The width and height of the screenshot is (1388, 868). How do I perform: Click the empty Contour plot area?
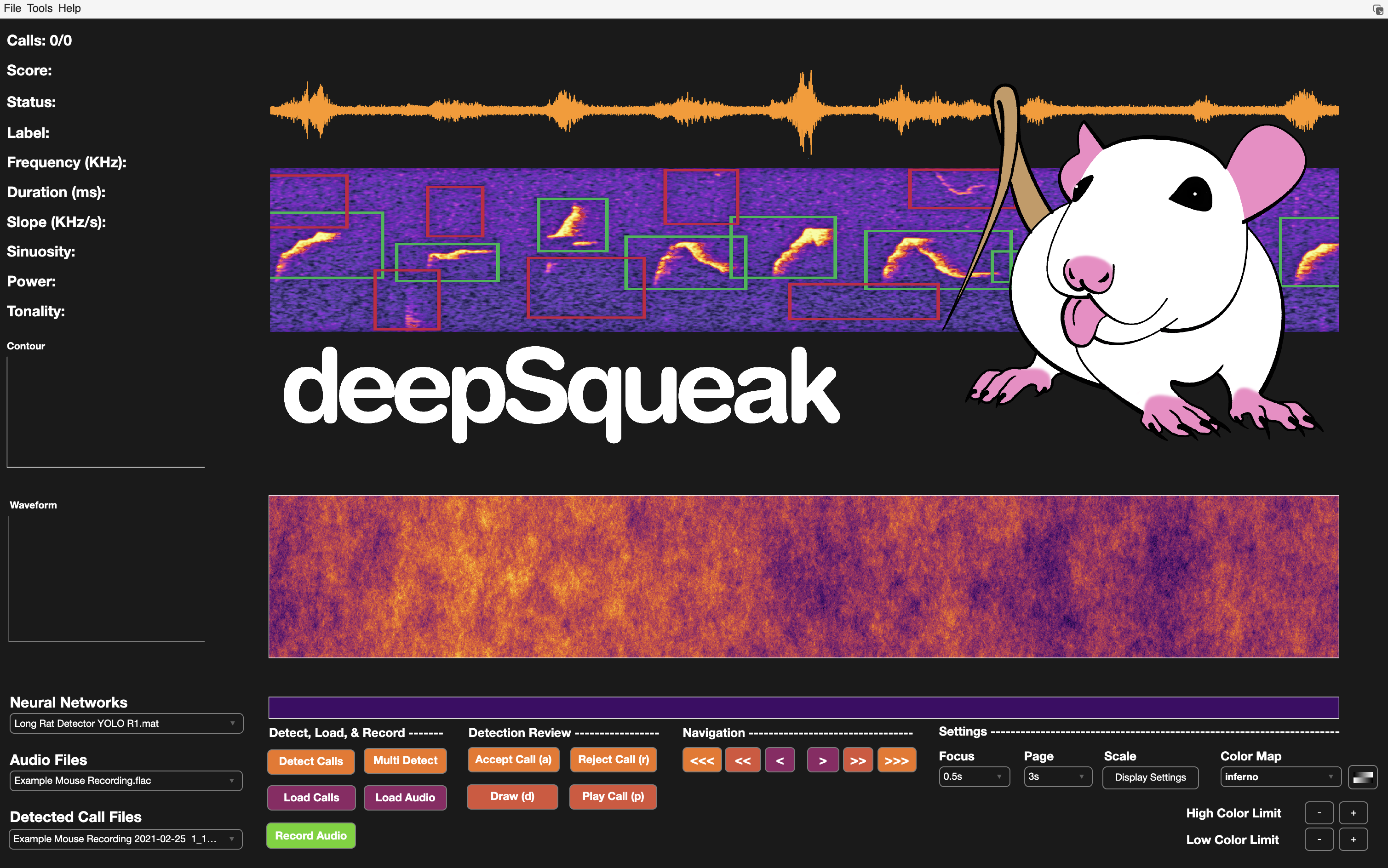pos(106,411)
